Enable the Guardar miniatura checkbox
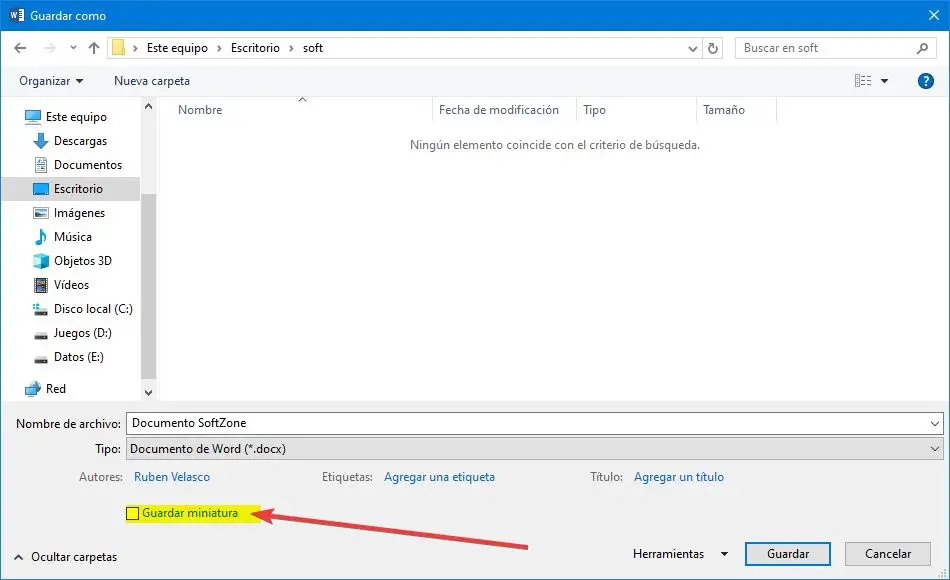This screenshot has width=950, height=580. 133,513
